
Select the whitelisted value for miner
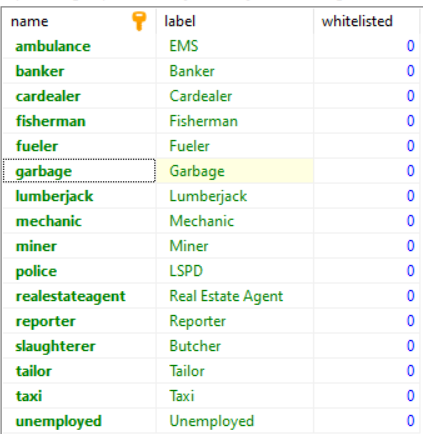click(367, 246)
